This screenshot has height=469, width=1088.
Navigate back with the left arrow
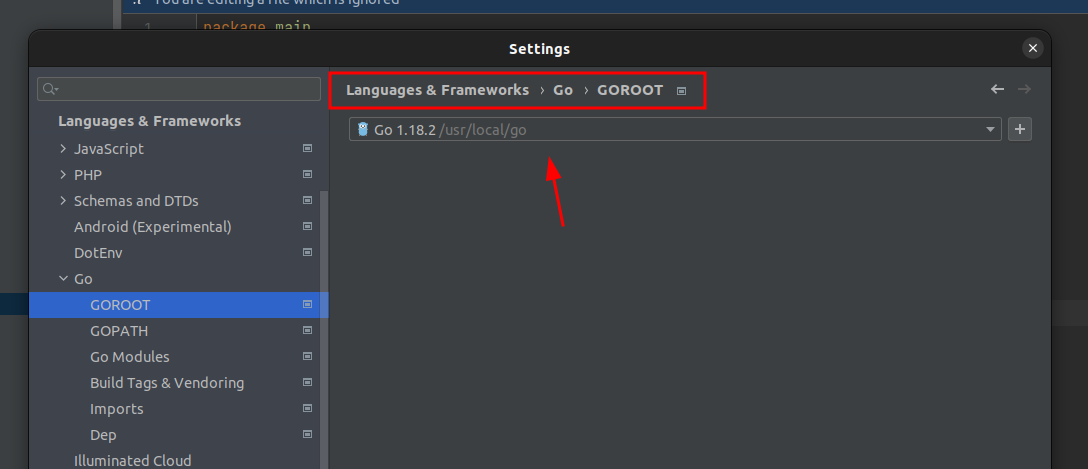(997, 89)
